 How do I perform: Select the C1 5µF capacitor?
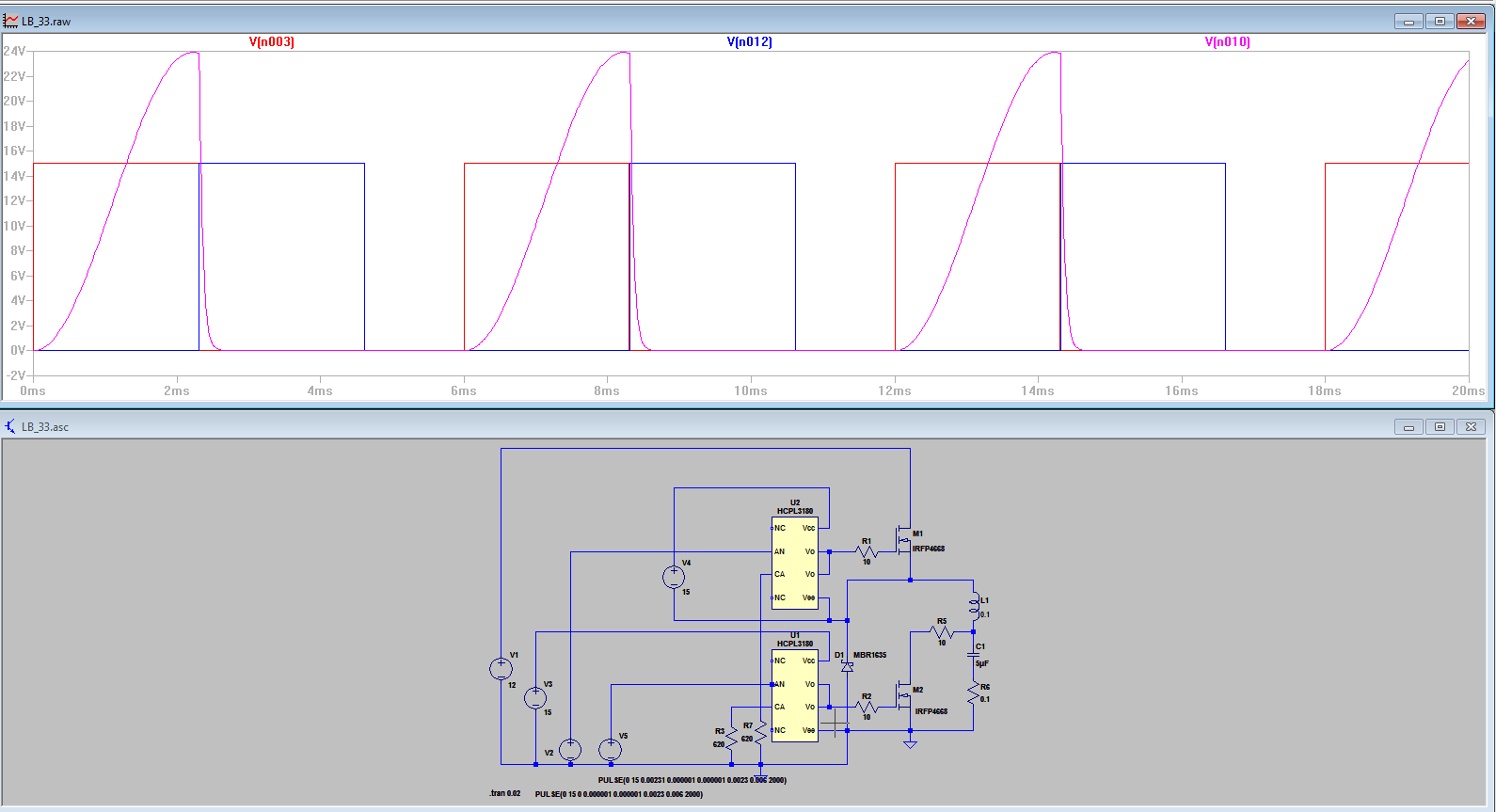click(974, 655)
